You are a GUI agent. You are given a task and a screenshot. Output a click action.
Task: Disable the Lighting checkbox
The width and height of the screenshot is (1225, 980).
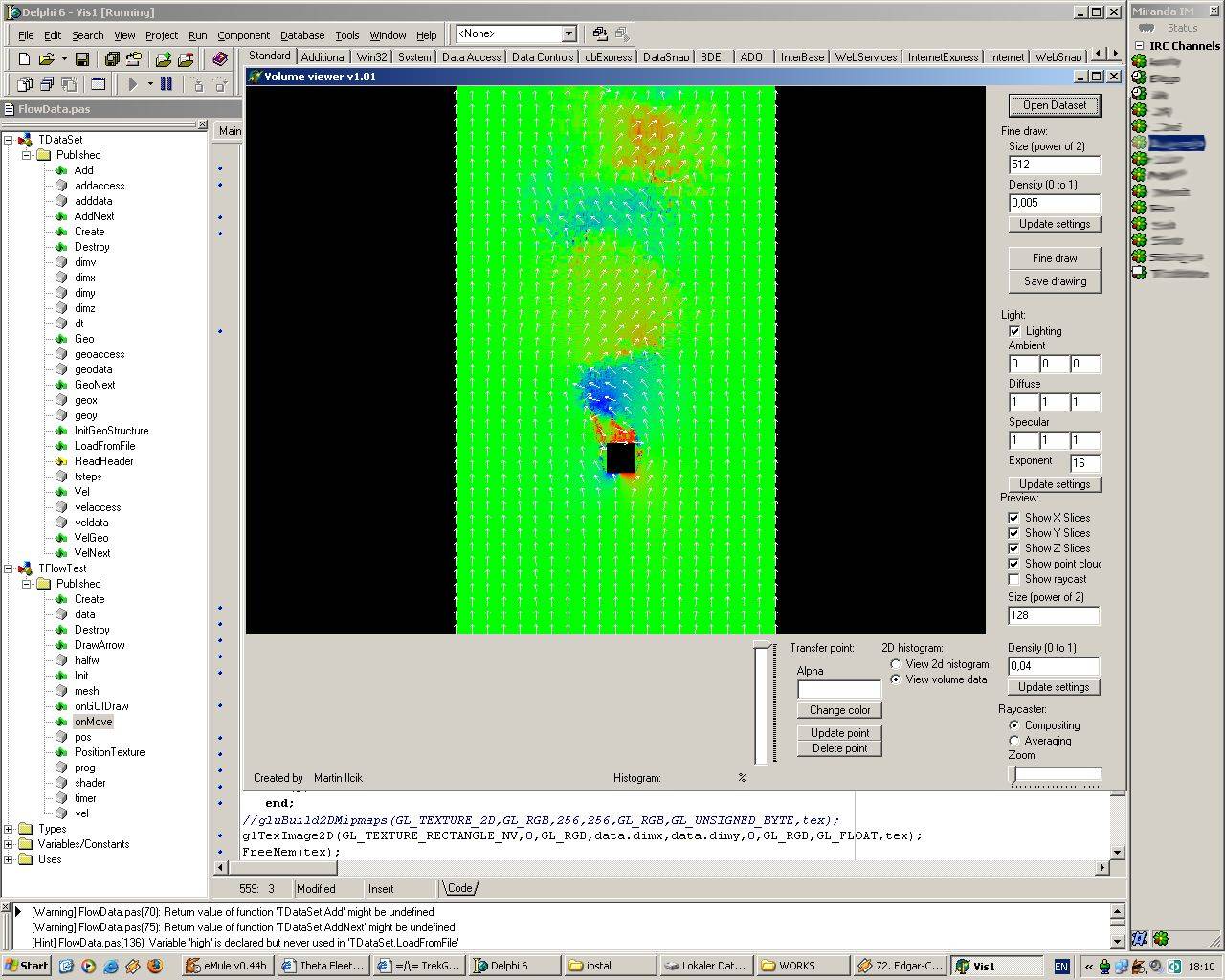(x=1014, y=331)
